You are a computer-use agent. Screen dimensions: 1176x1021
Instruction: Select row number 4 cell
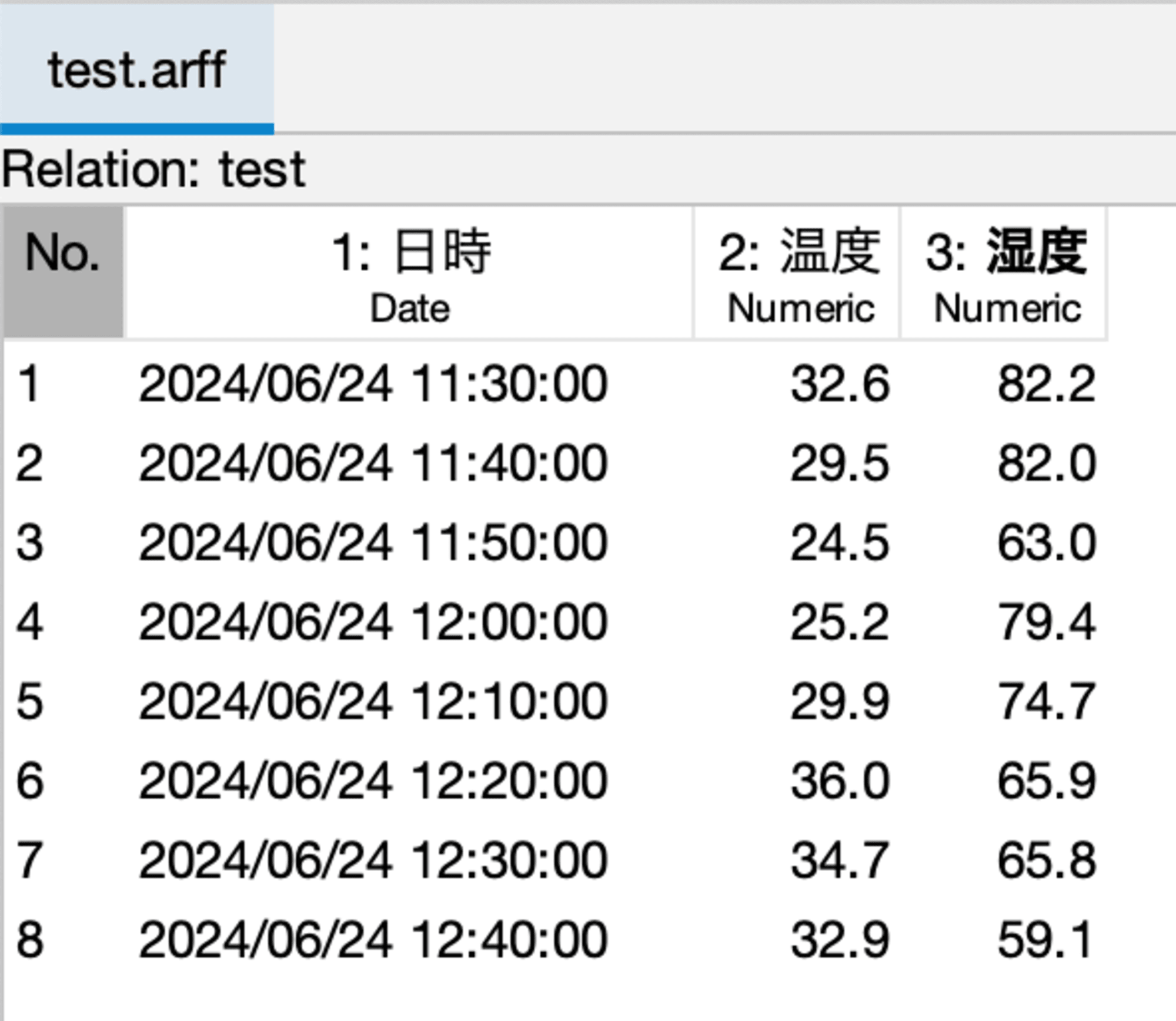65,622
